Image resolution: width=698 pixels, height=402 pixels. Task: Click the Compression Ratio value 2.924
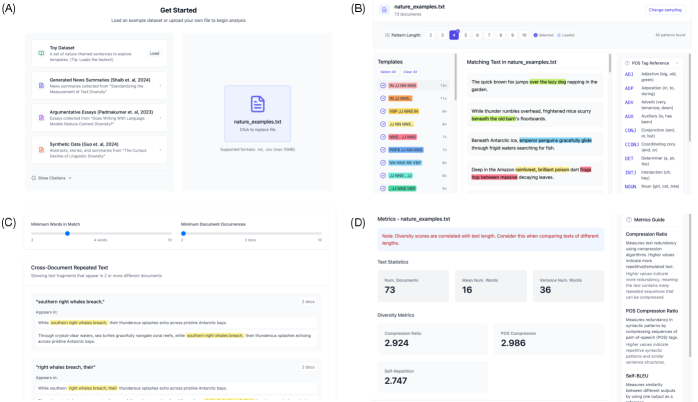(x=397, y=343)
